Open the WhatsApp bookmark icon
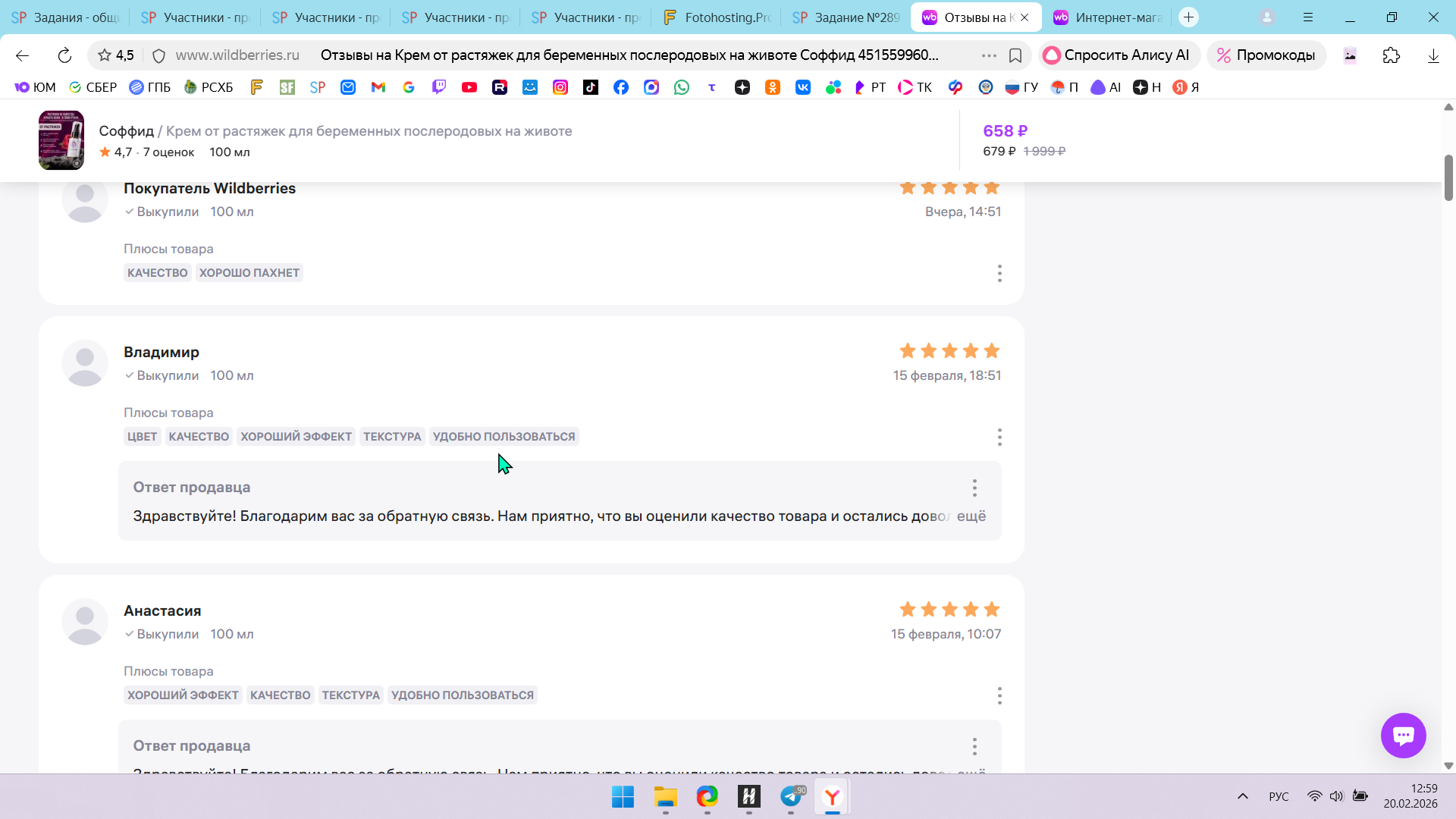This screenshot has height=819, width=1456. pyautogui.click(x=682, y=87)
